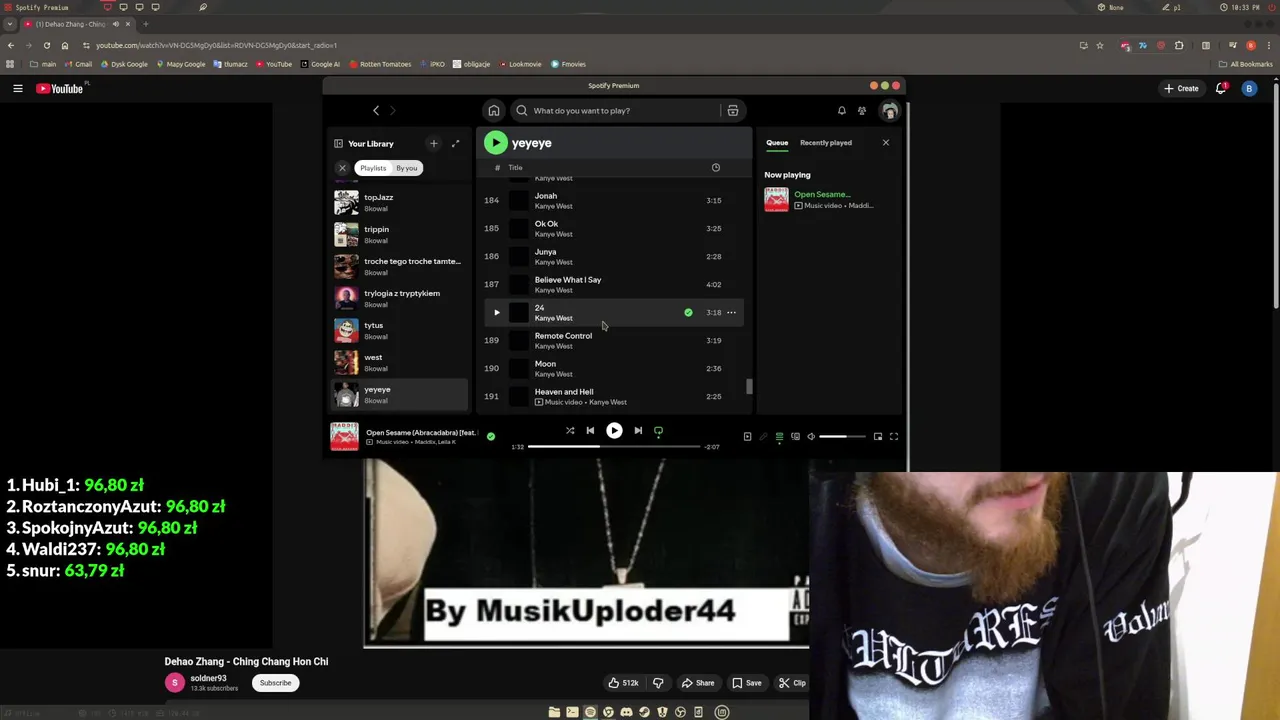Open Friend Activity icon in Spotify
Screen dimensions: 1280x720
(x=862, y=111)
